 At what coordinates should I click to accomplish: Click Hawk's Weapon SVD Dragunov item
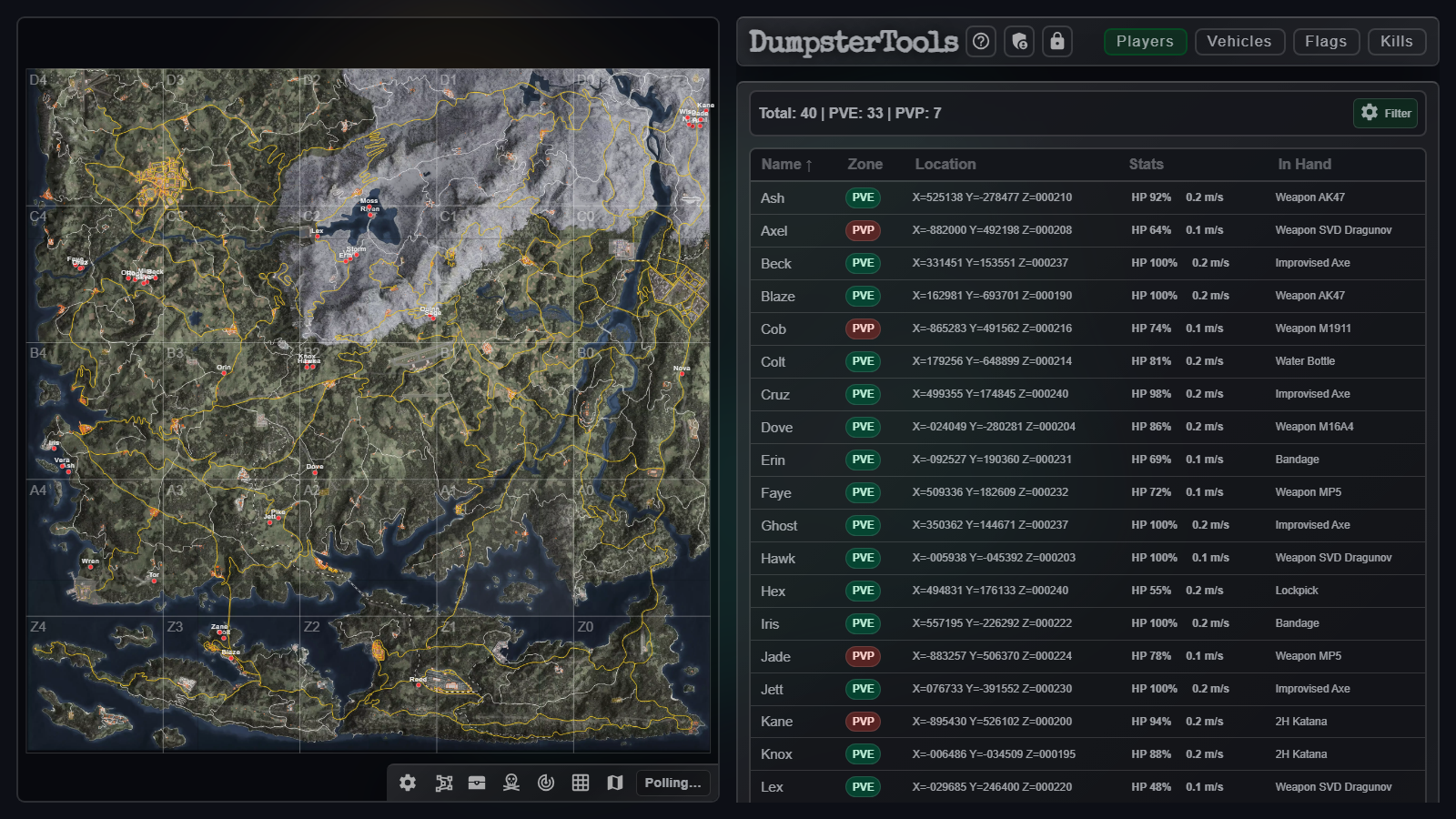[1333, 558]
